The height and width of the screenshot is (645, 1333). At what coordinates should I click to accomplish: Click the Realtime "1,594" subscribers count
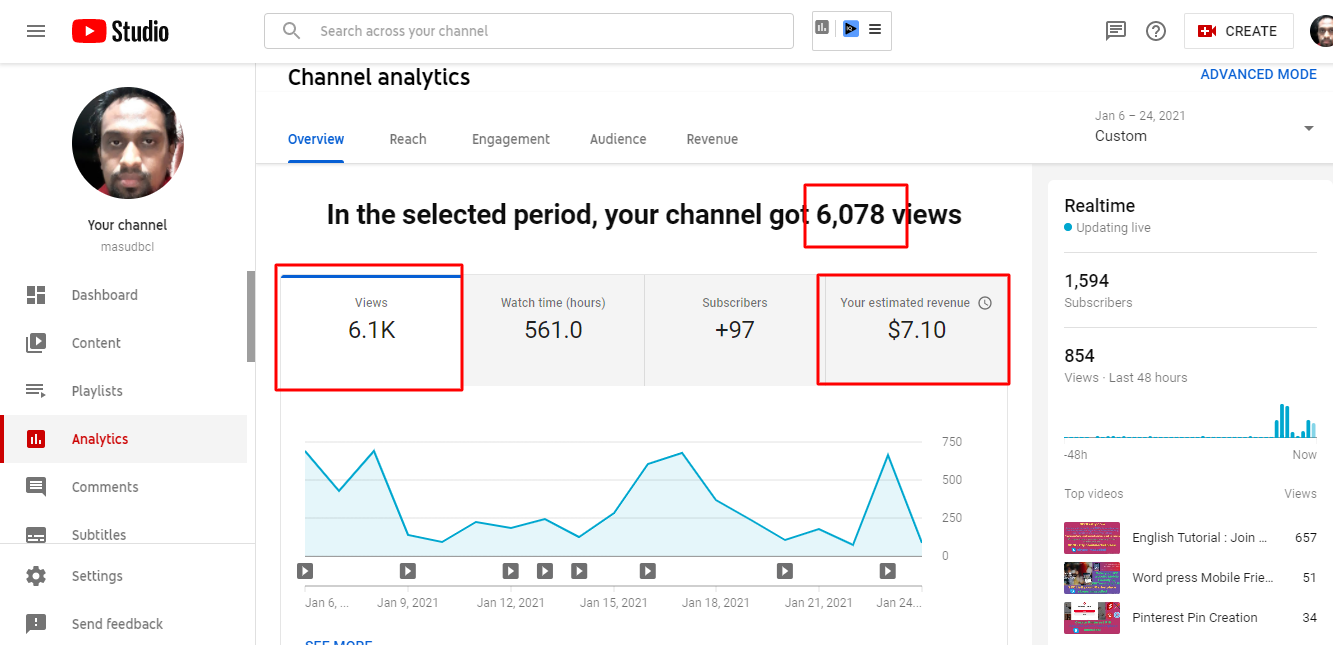pyautogui.click(x=1086, y=281)
